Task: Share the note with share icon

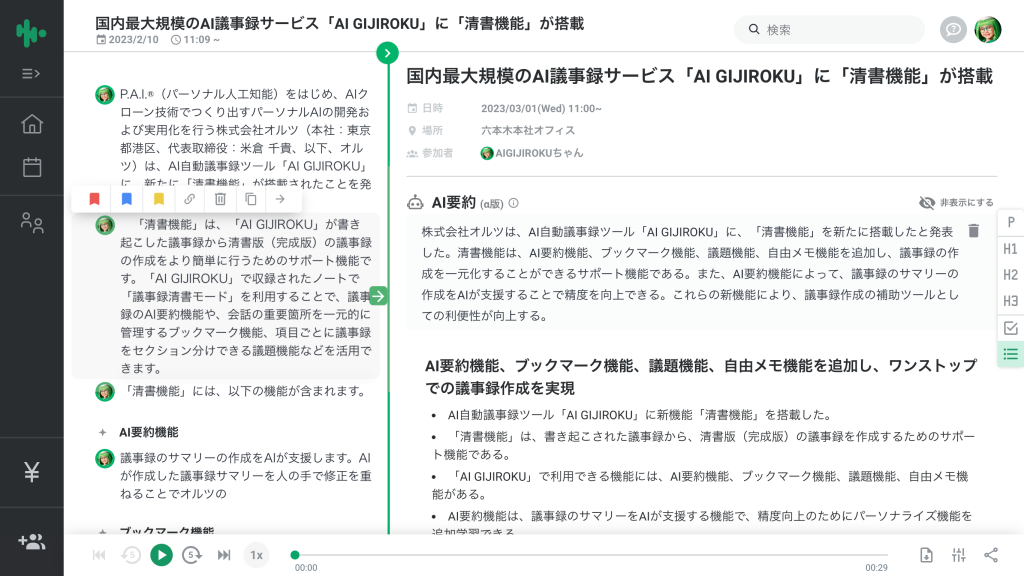Action: [991, 555]
